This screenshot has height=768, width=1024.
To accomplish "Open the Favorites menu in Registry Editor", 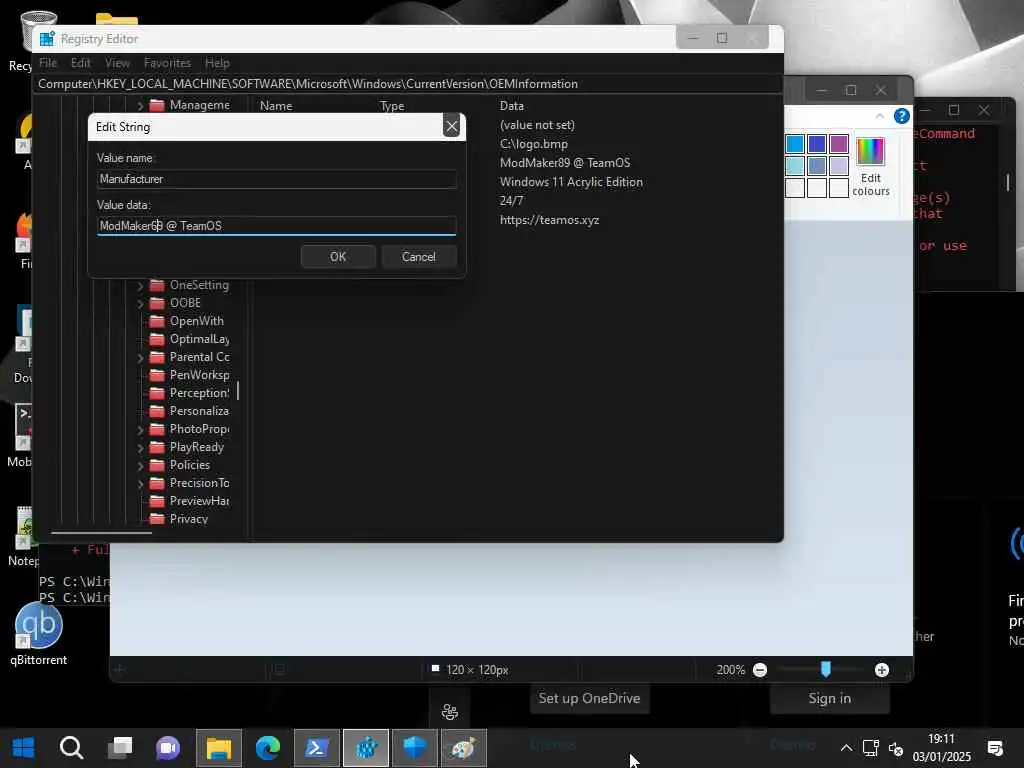I will 167,63.
